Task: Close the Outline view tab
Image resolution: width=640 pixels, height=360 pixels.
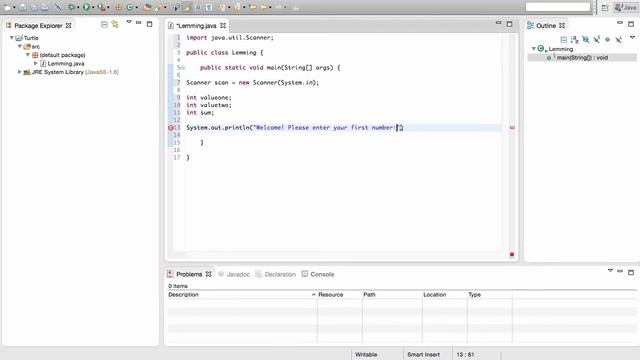Action: (x=562, y=25)
